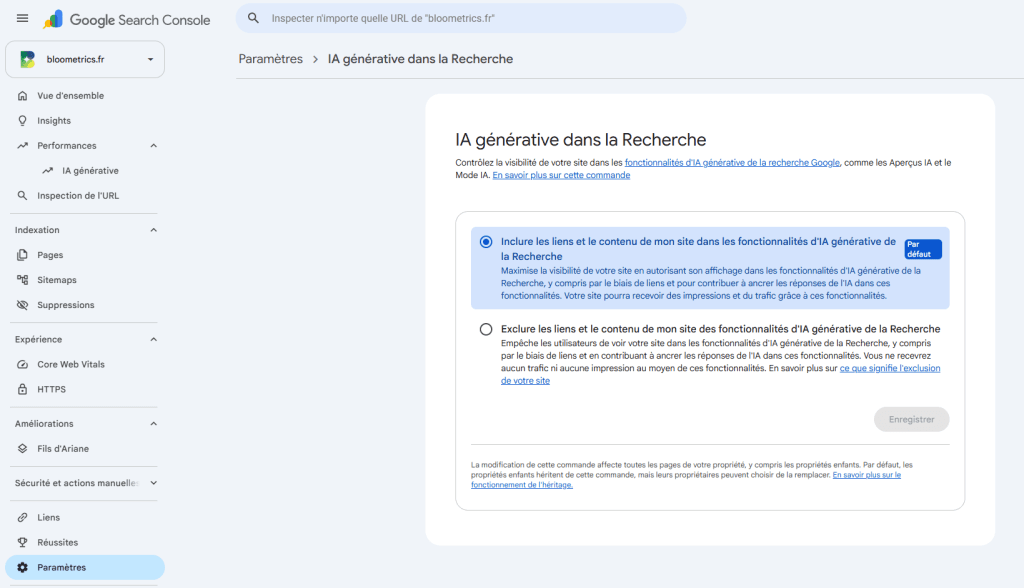Collapse the Améliorations section chevron
The width and height of the screenshot is (1024, 588).
click(x=153, y=423)
